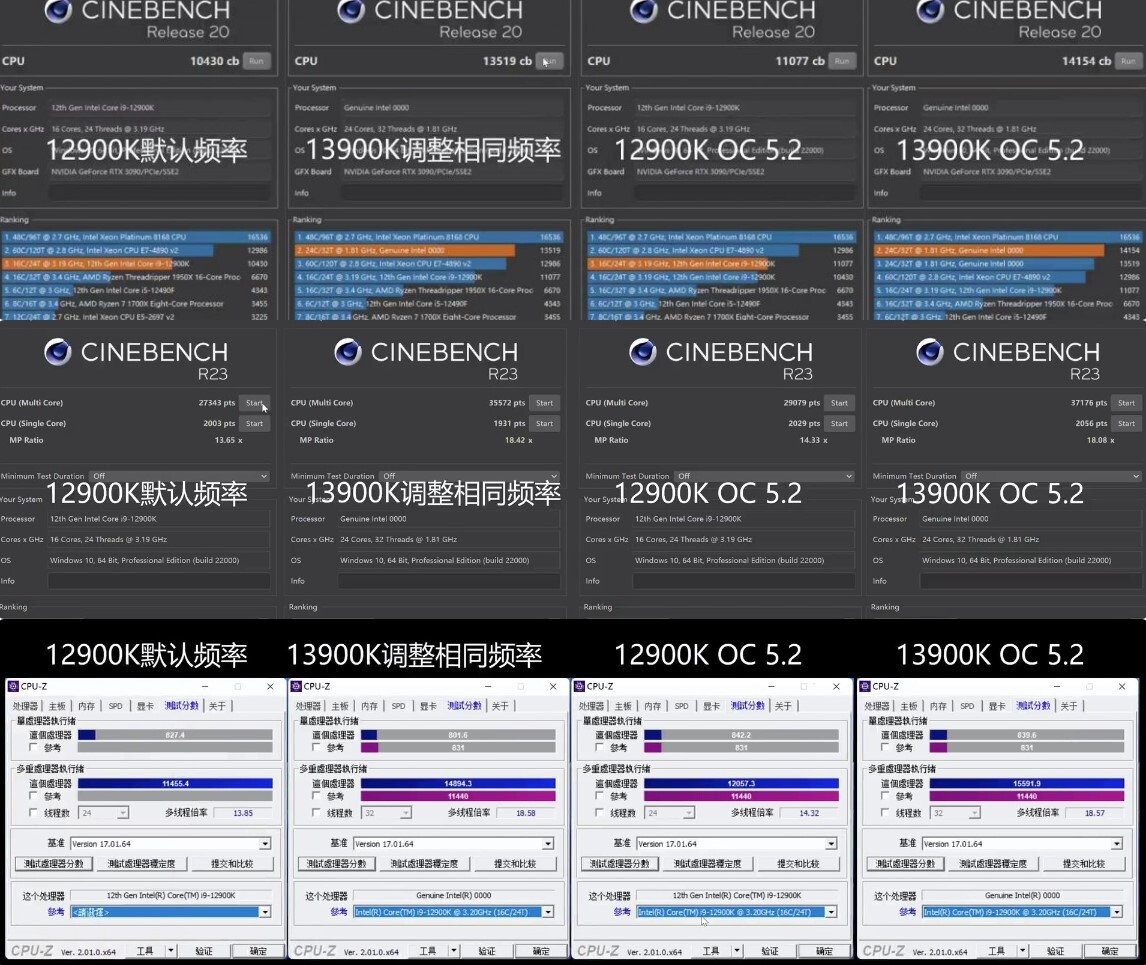Start the Multi Core test showing 37176 pts
Image resolution: width=1146 pixels, height=965 pixels.
pos(1126,403)
